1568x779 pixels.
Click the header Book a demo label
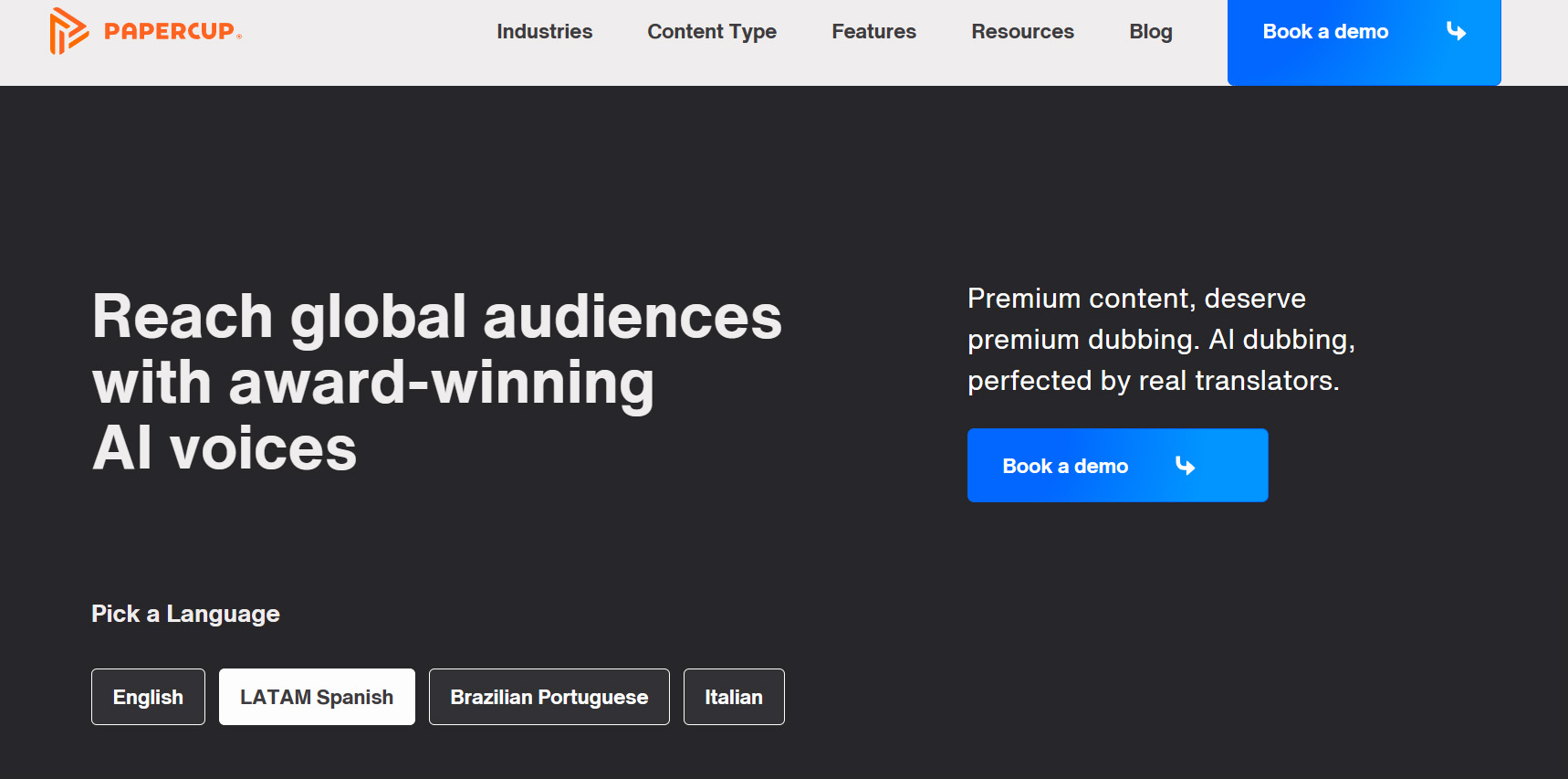(1324, 32)
